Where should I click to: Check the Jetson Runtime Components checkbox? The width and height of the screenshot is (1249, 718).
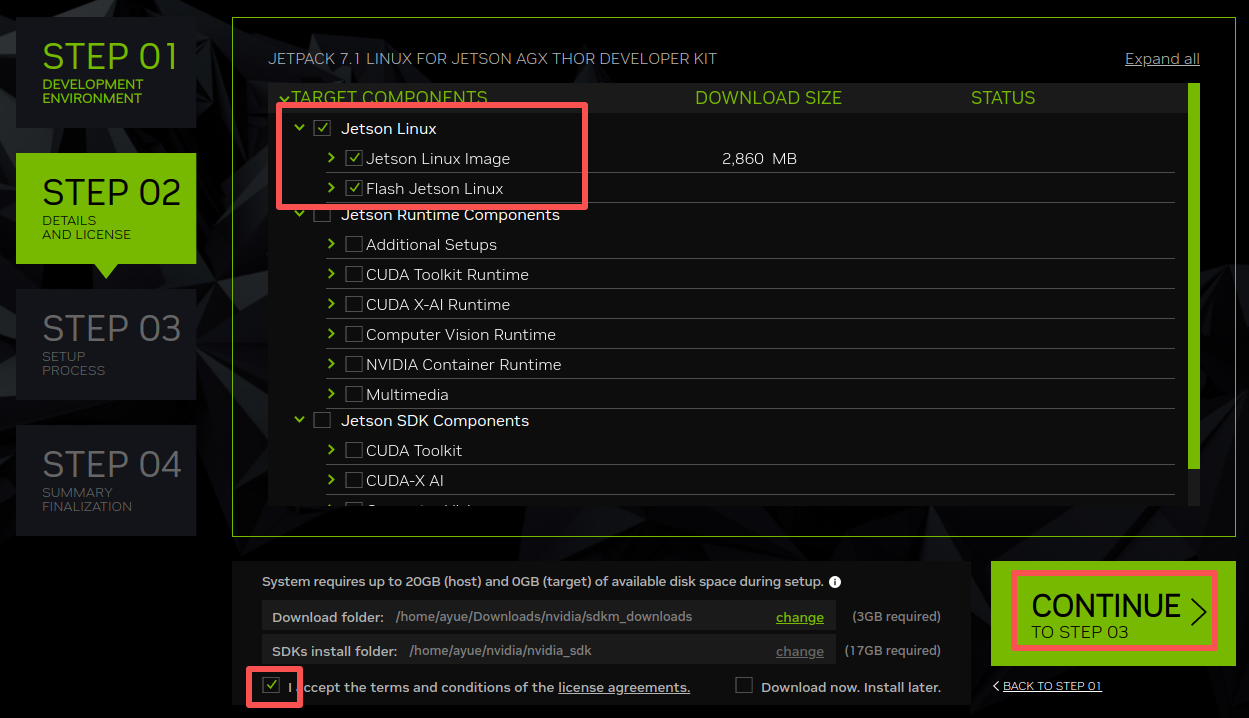(322, 215)
